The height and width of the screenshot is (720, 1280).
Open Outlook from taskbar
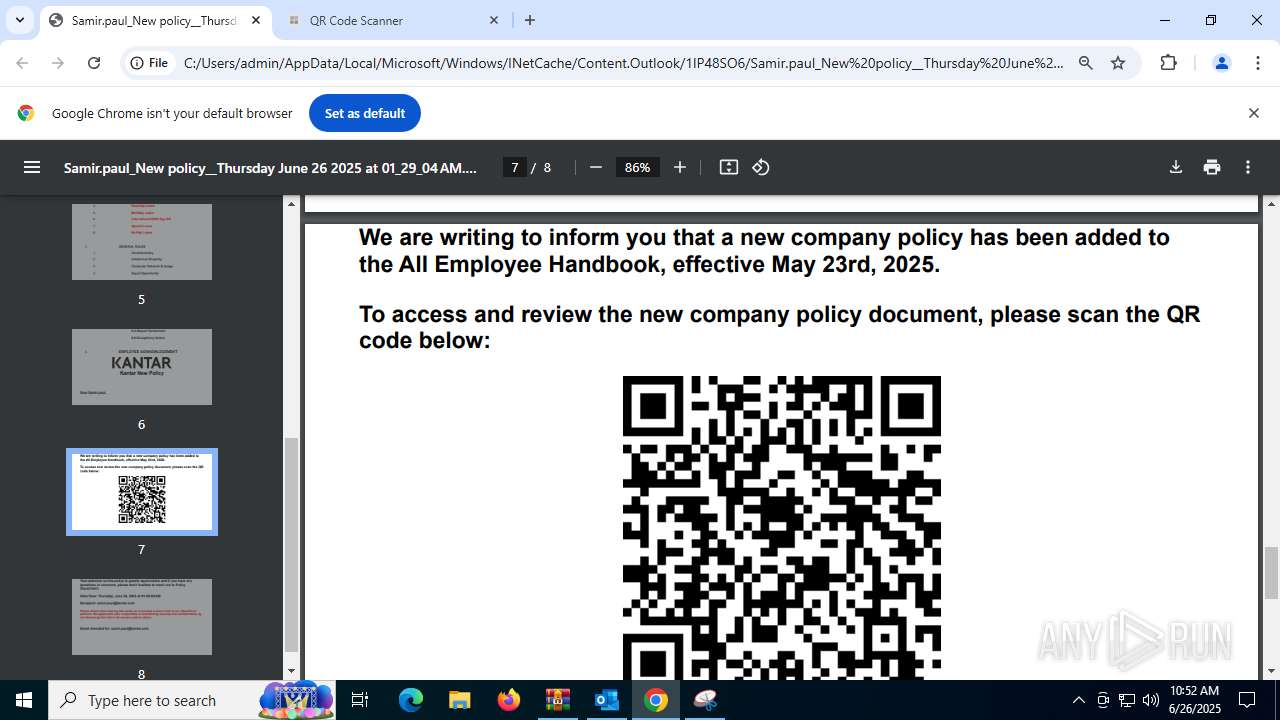click(x=607, y=700)
